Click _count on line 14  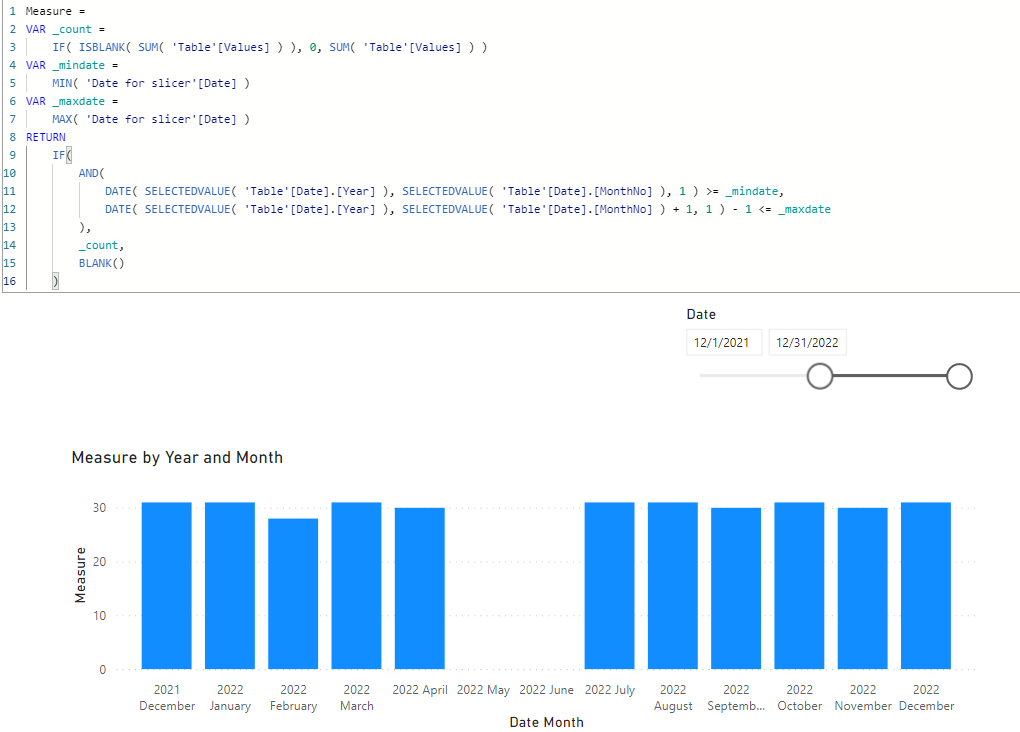[x=99, y=245]
